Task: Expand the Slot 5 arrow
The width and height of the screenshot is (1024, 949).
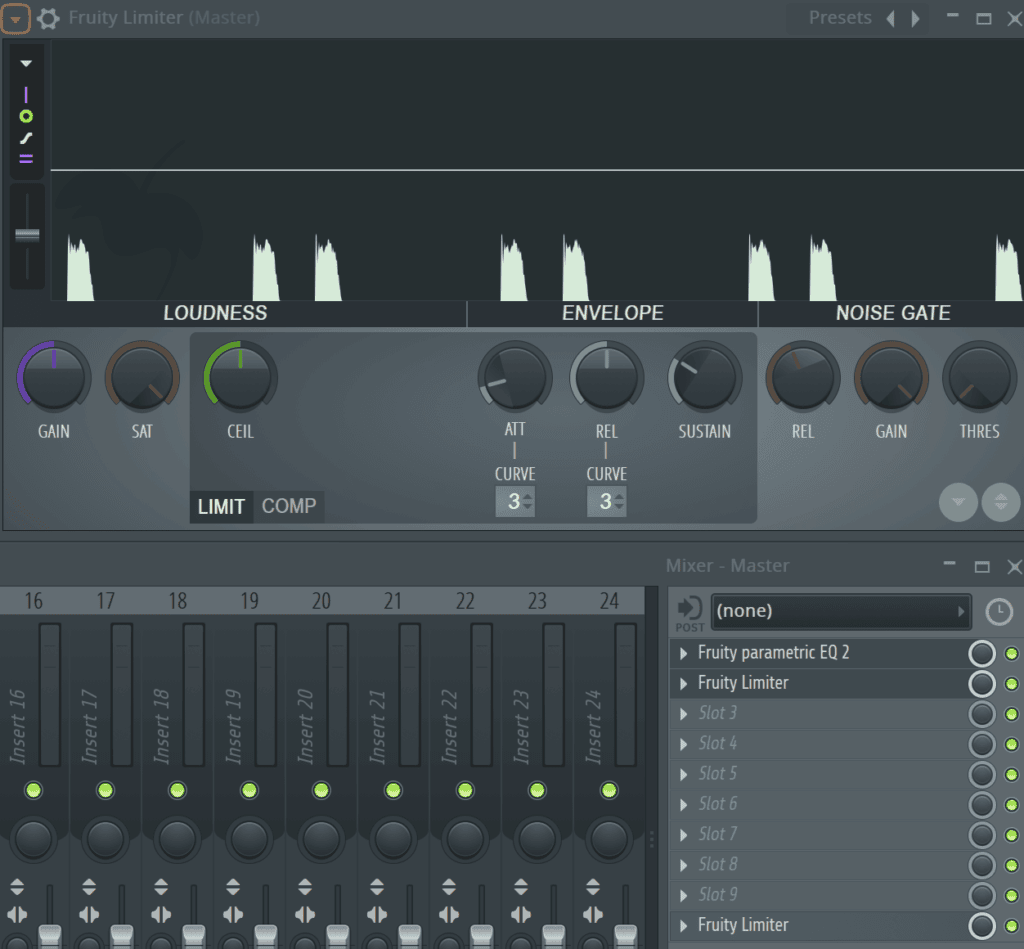Action: [684, 775]
